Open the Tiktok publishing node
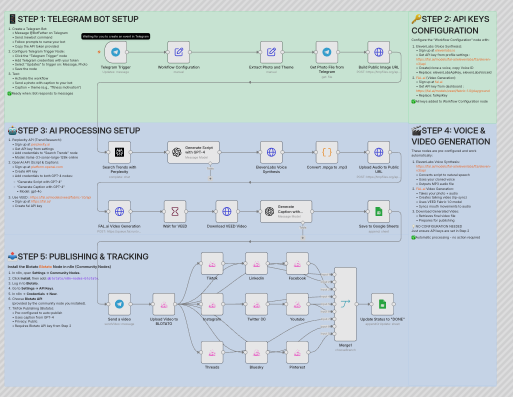The width and height of the screenshot is (513, 397). tap(212, 263)
